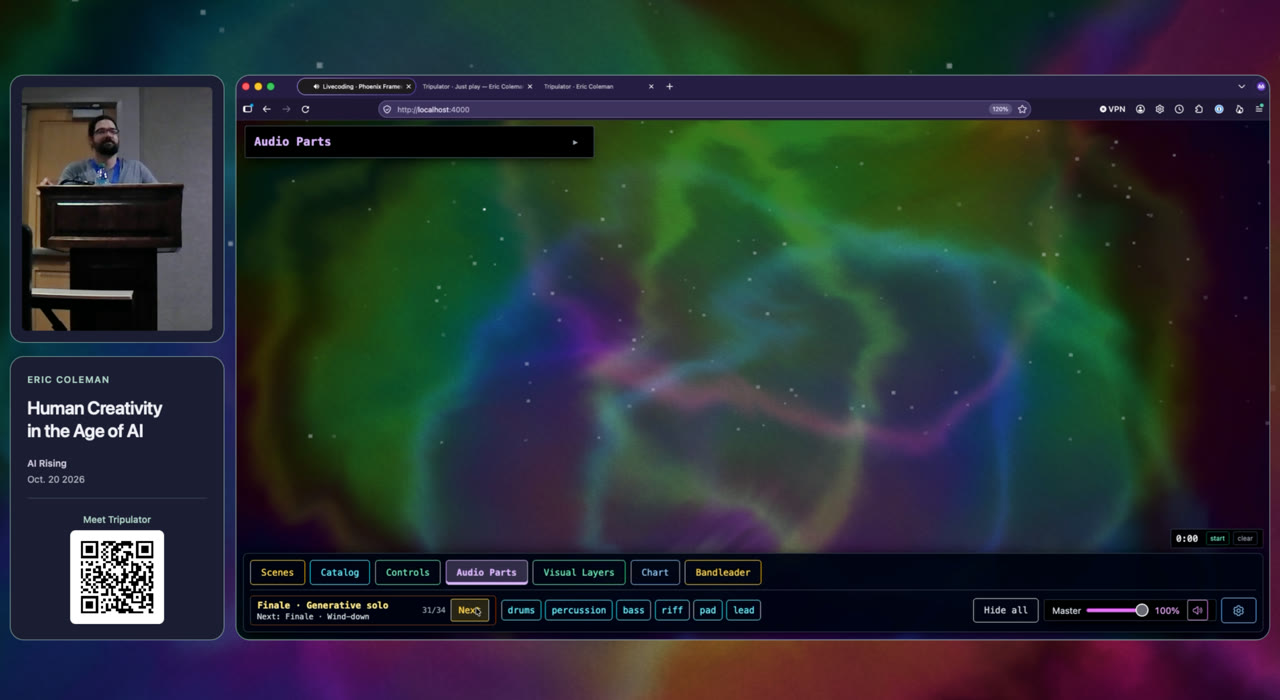Open the VPN toolbar control
The width and height of the screenshot is (1280, 700).
1113,109
